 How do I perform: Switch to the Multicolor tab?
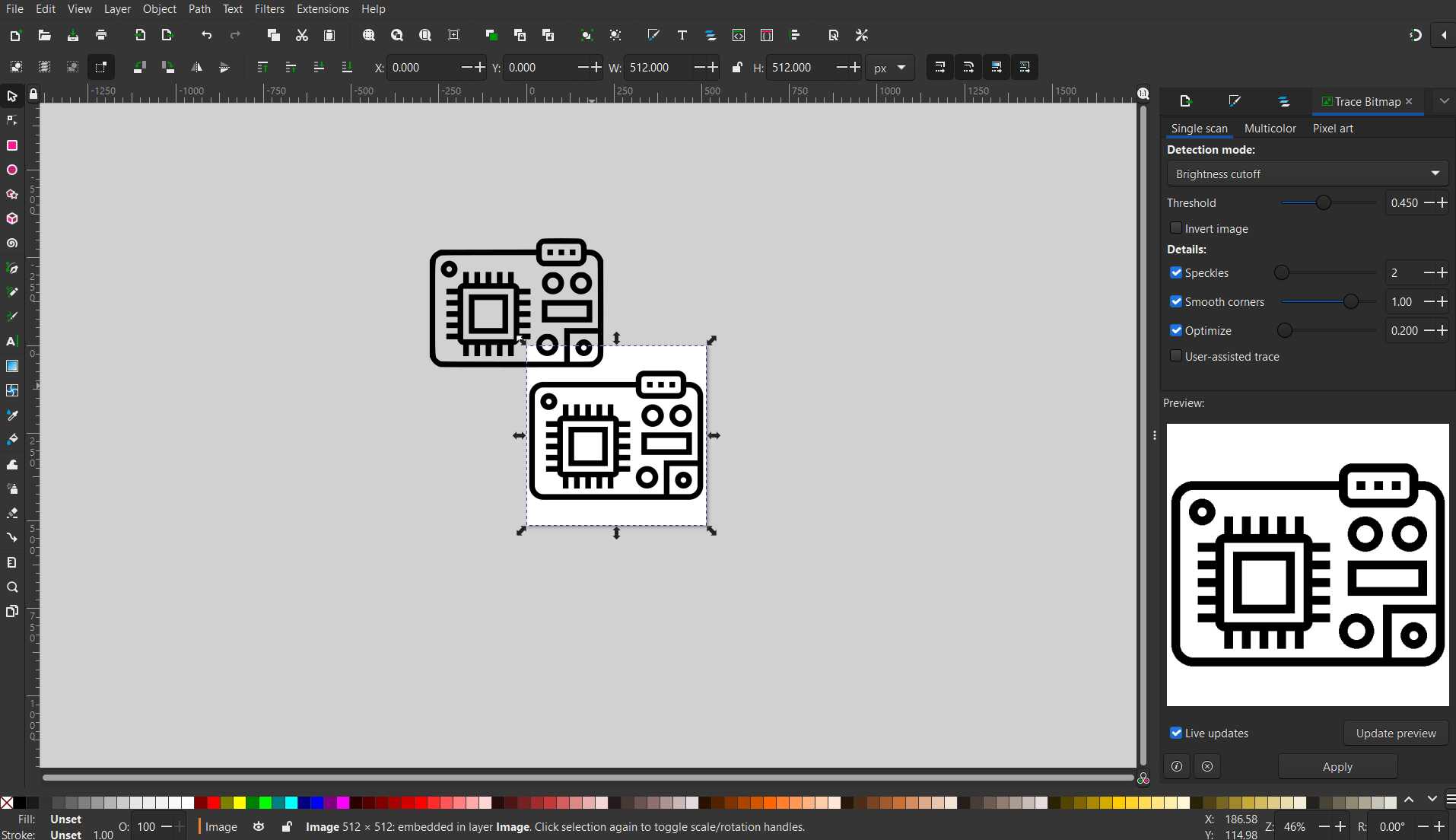click(1270, 128)
